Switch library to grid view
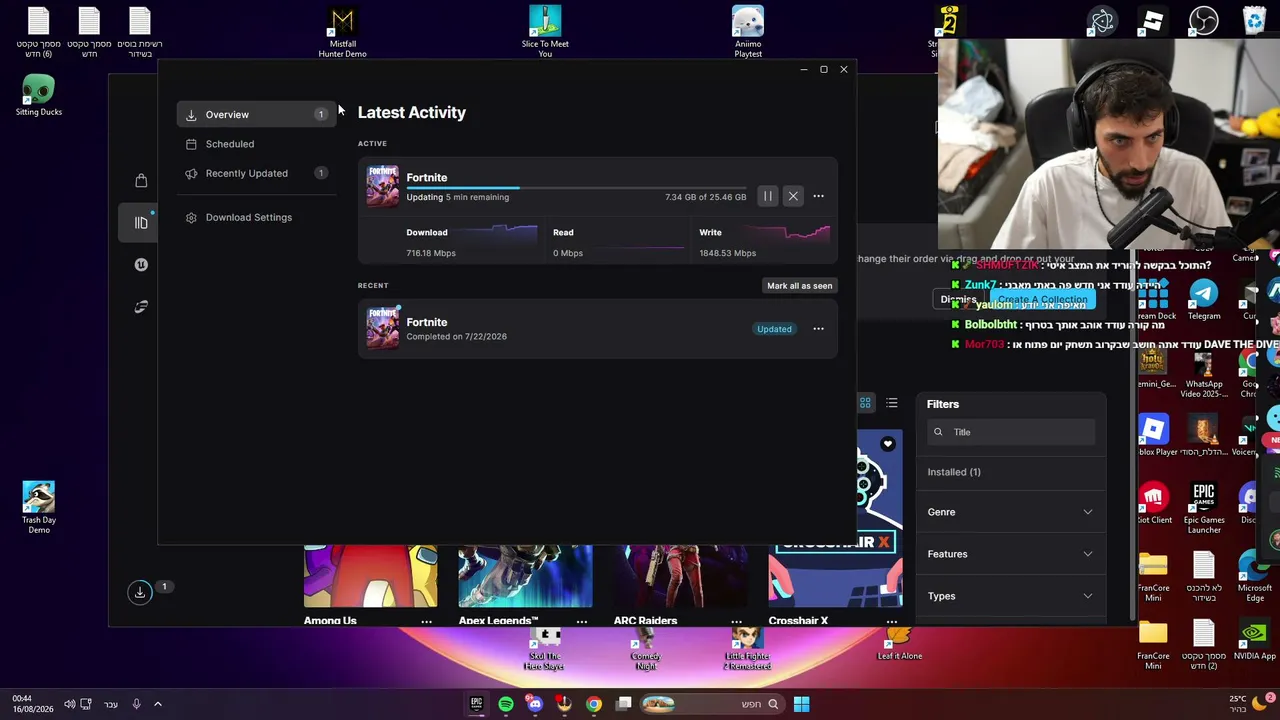 (865, 403)
